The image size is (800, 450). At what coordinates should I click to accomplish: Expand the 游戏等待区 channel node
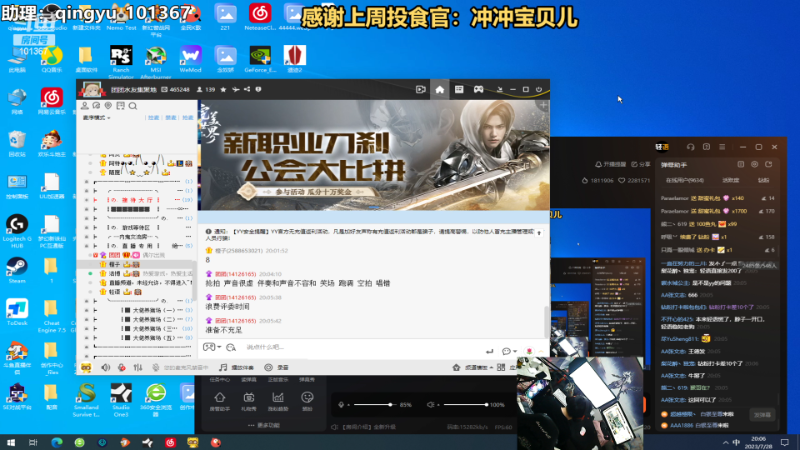click(x=95, y=228)
